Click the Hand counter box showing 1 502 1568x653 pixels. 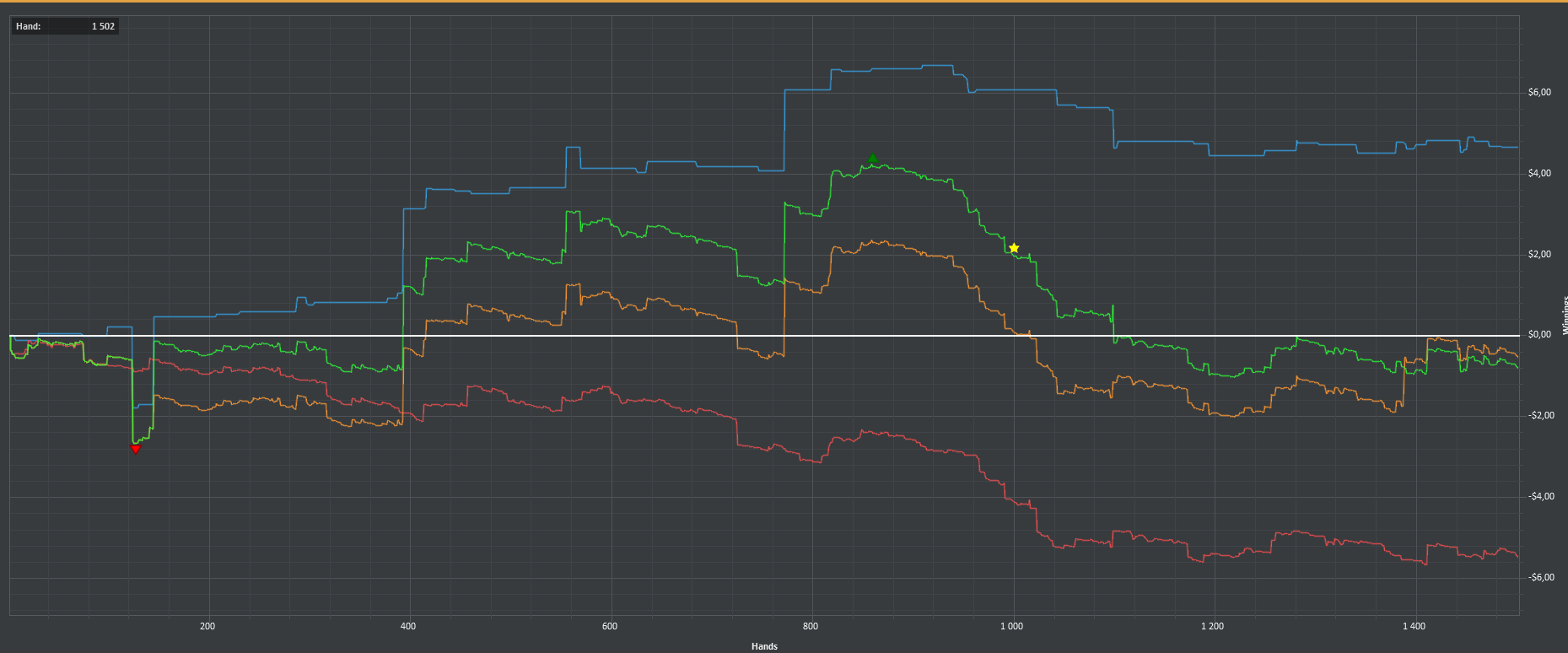[x=65, y=26]
